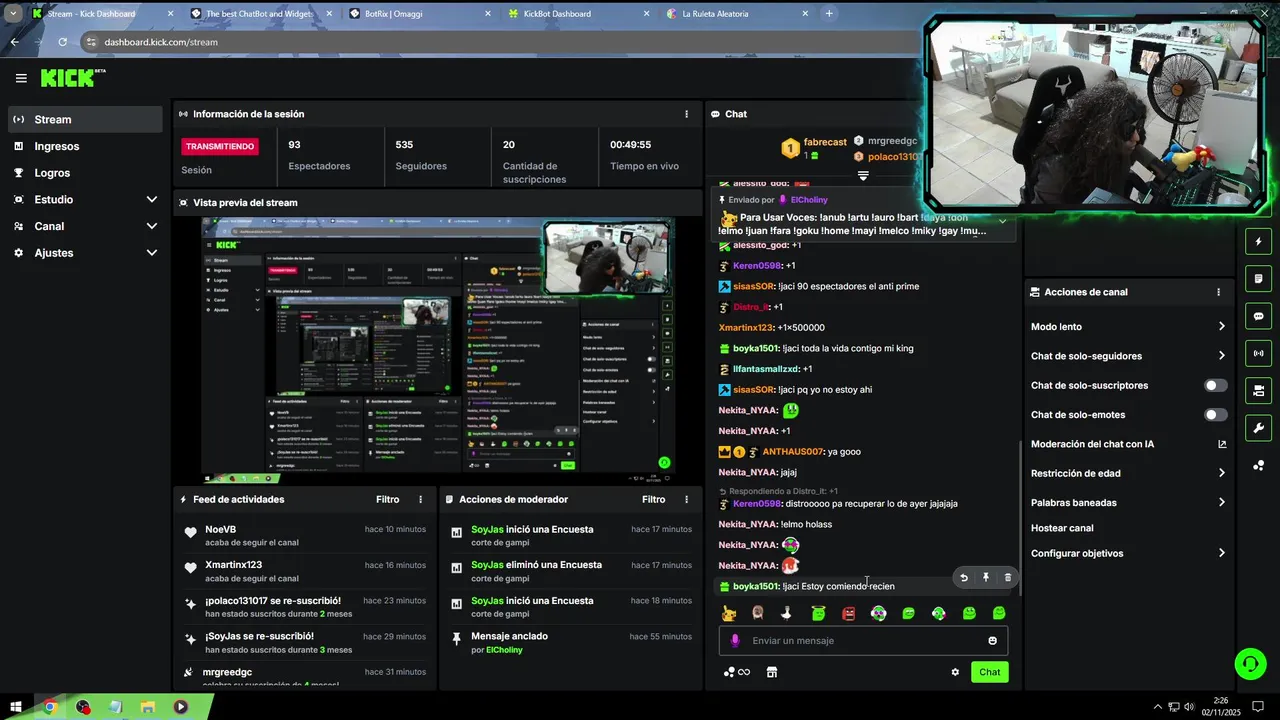The width and height of the screenshot is (1280, 720).
Task: Click the shop storefront icon below chat
Action: (772, 672)
